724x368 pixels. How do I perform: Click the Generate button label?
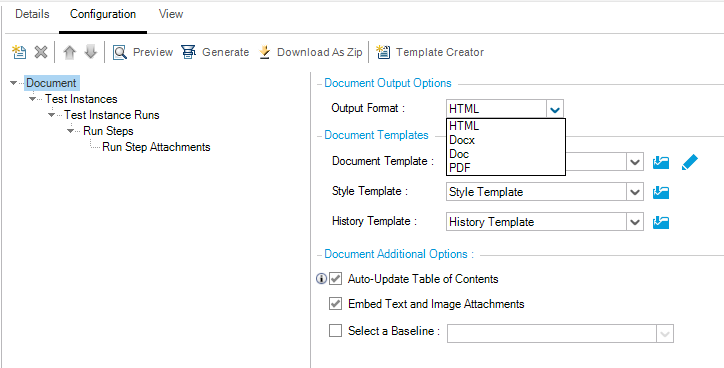click(x=225, y=52)
